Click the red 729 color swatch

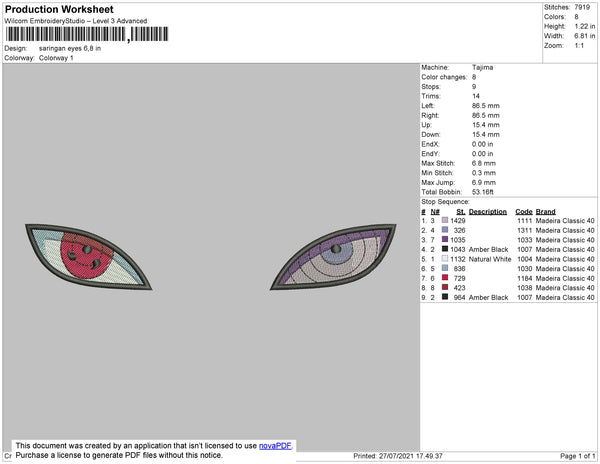[445, 278]
